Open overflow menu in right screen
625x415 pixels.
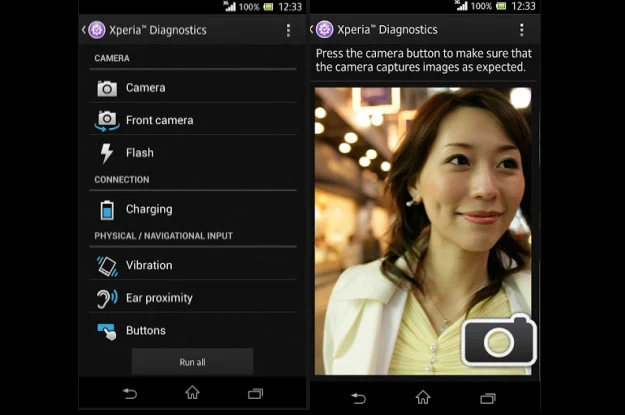coord(521,30)
